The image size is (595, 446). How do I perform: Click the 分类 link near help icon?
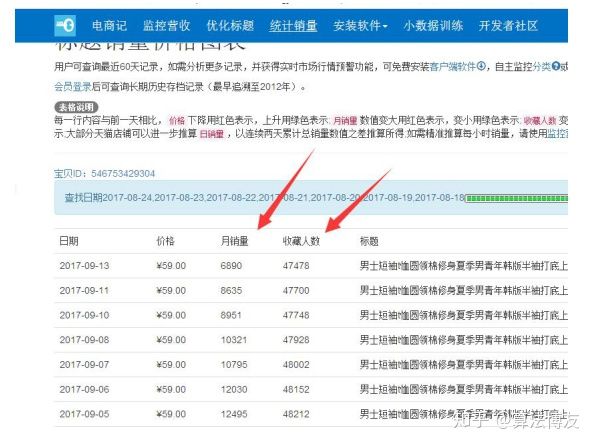[541, 67]
